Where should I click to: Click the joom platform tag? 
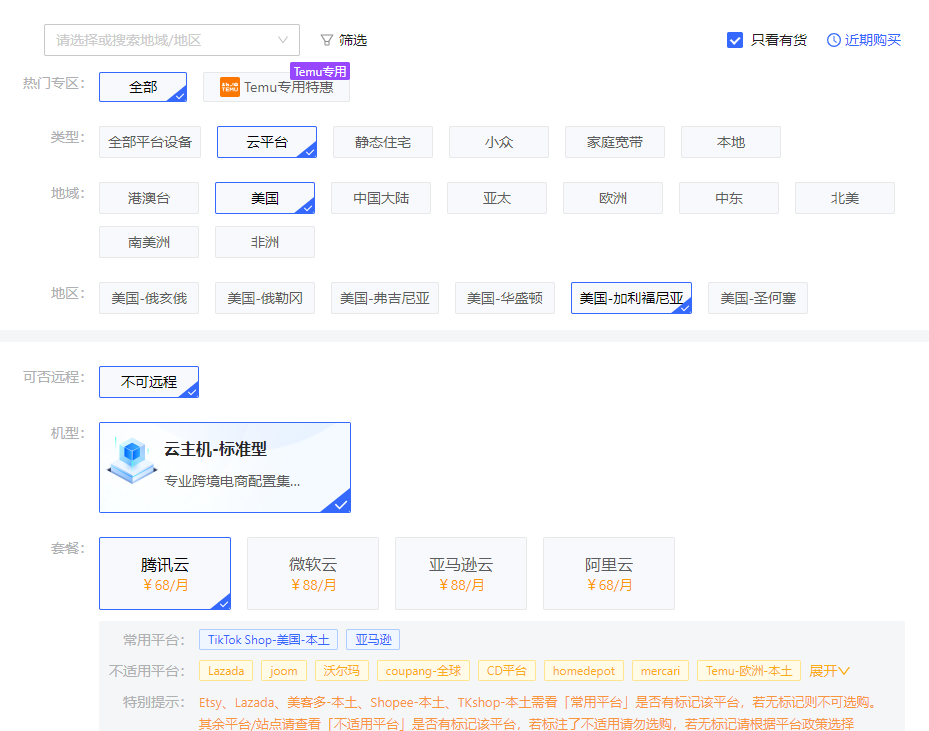[284, 671]
